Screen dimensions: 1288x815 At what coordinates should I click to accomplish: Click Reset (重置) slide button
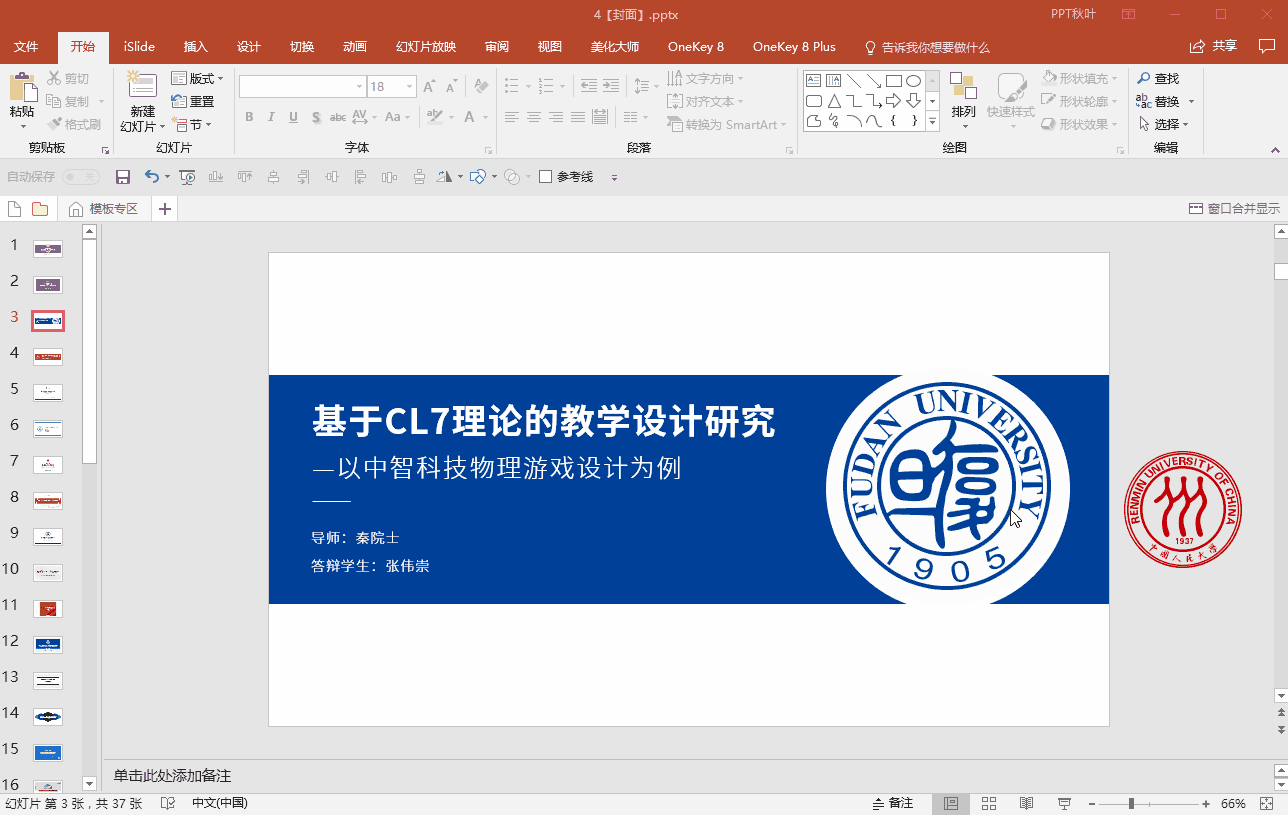click(193, 101)
